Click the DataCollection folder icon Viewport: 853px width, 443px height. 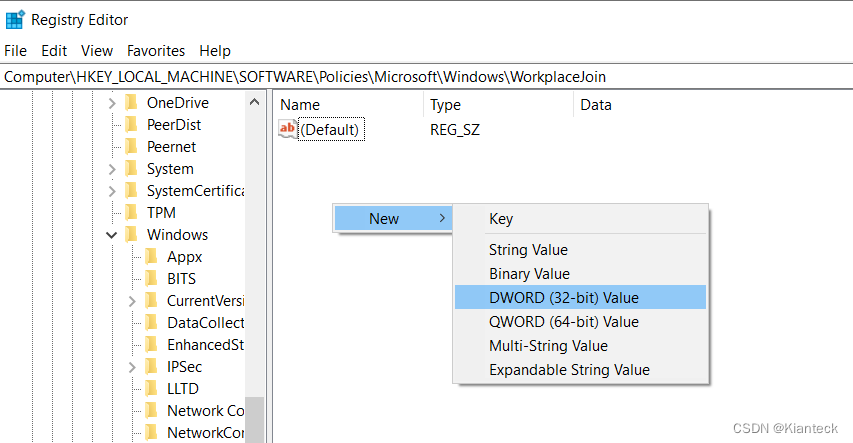coord(151,323)
